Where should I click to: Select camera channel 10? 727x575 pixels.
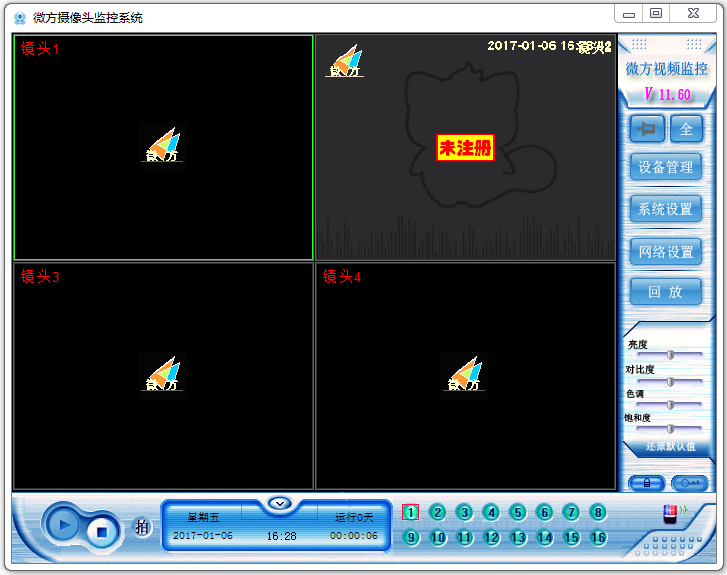coord(437,537)
